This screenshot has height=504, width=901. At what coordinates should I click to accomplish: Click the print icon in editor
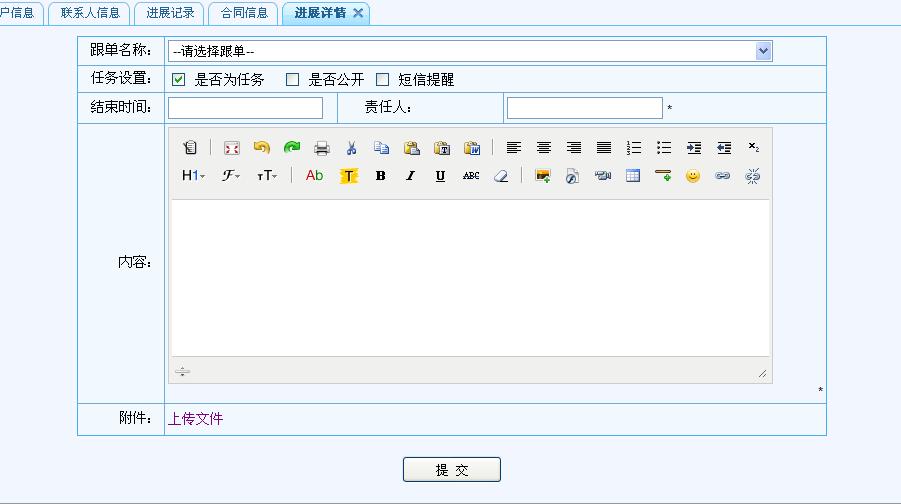tap(321, 148)
